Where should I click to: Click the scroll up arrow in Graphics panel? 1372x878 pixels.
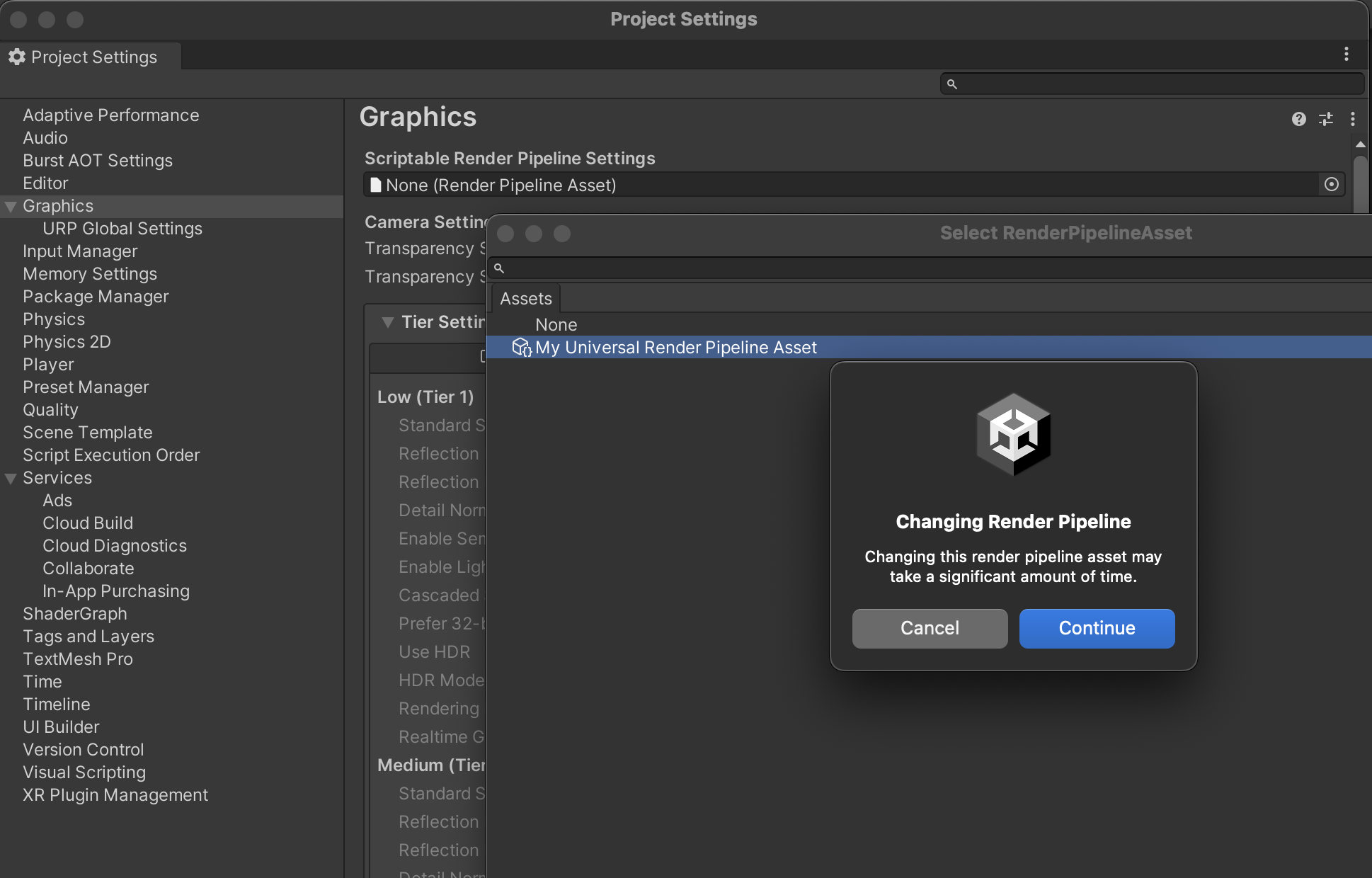click(x=1360, y=144)
